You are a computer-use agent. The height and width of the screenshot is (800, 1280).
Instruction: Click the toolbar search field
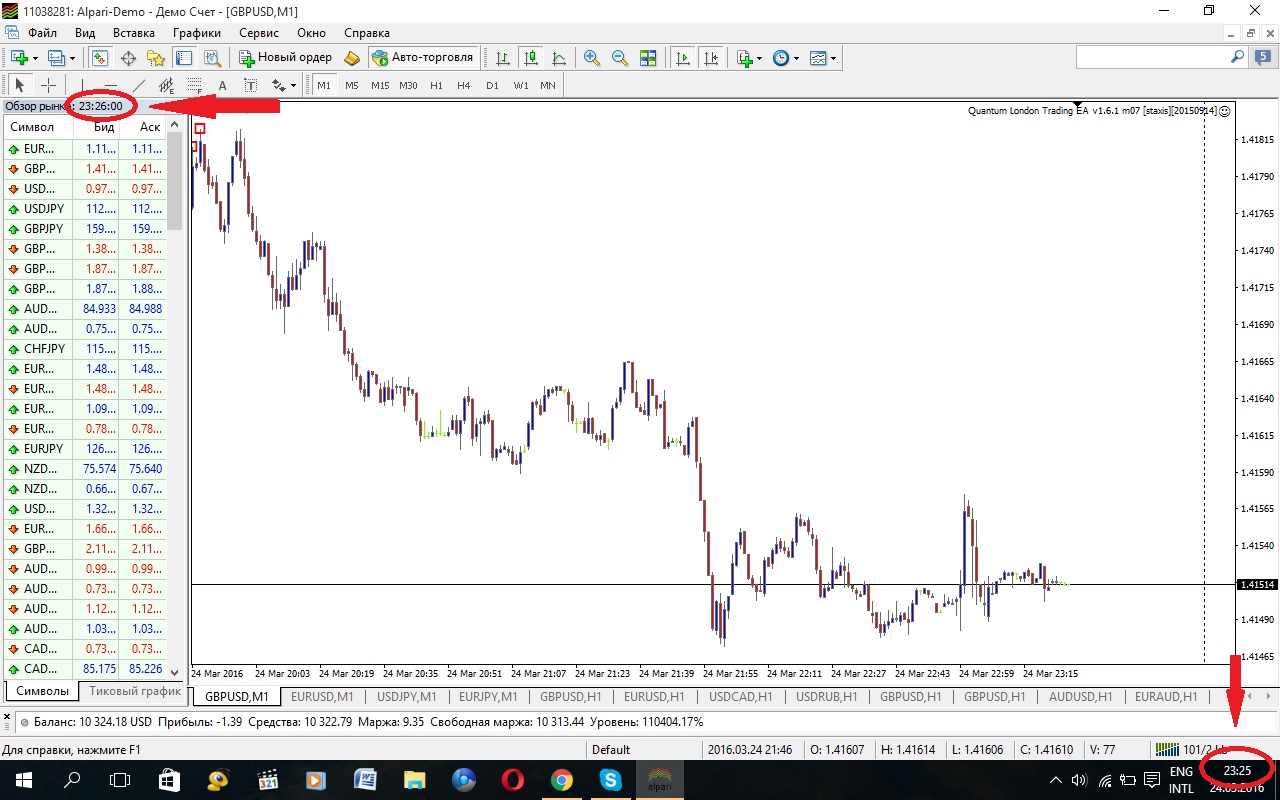[1160, 58]
